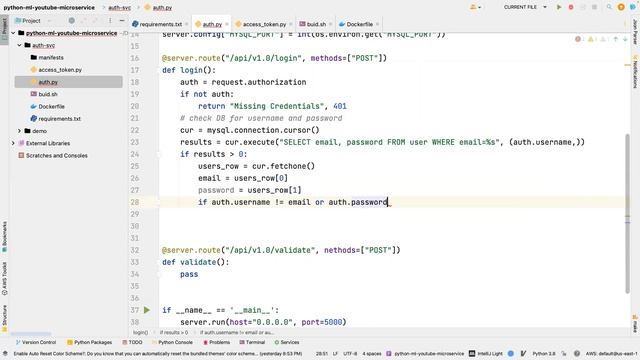Open the Project view selector dropdown
This screenshot has width=640, height=360.
coord(33,20)
